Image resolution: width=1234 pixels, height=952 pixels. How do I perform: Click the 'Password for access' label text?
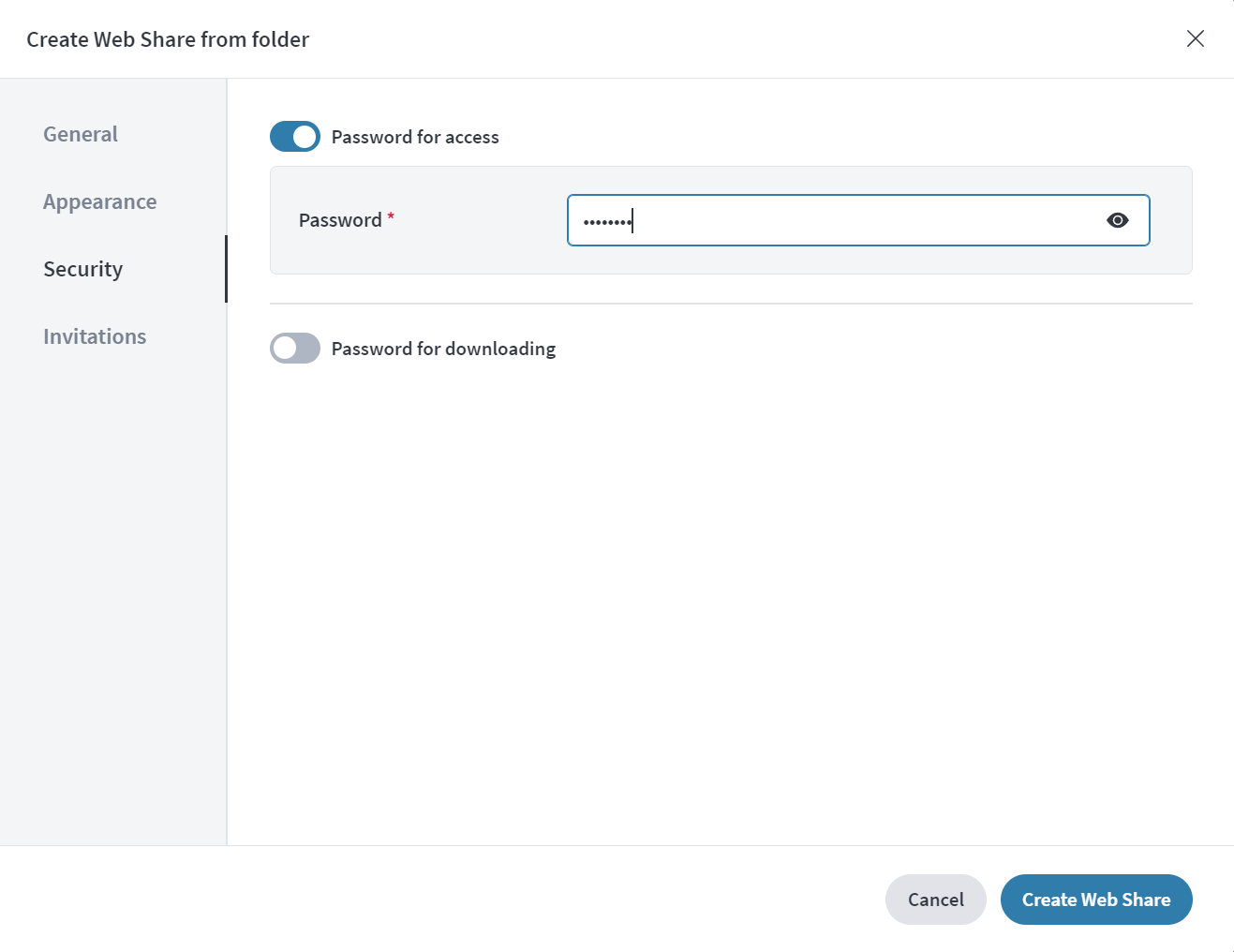415,137
